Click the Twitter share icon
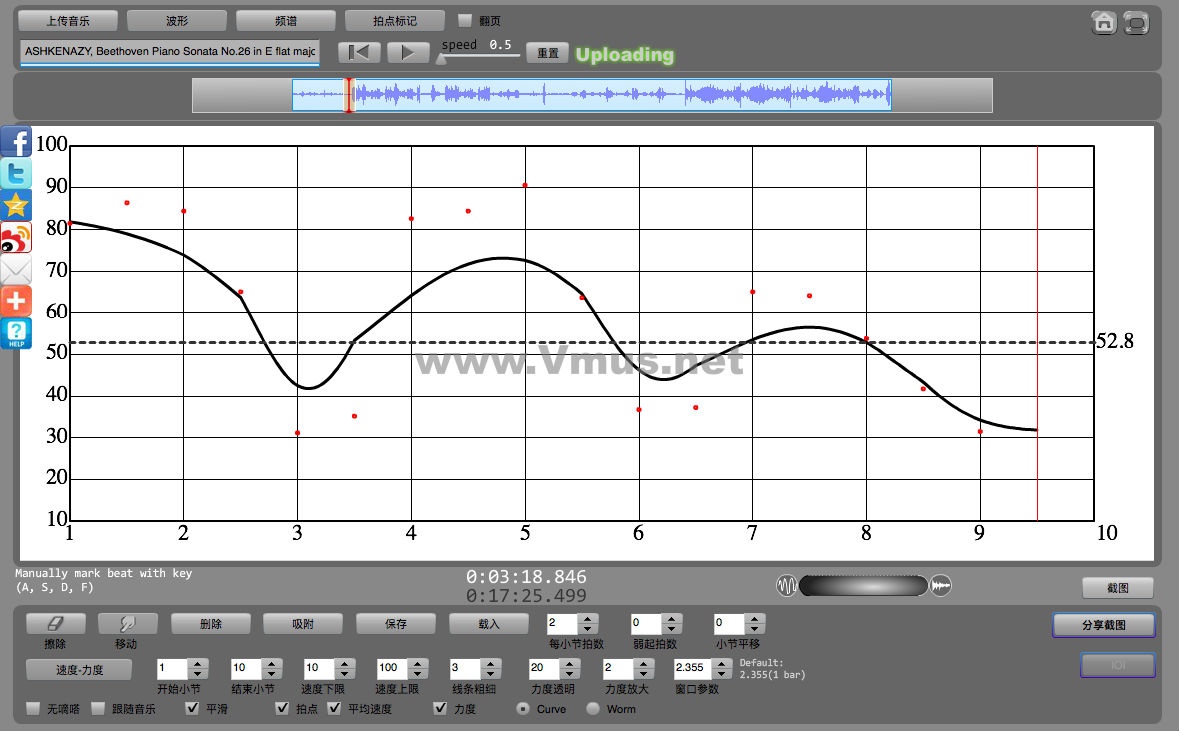1179x731 pixels. click(16, 174)
